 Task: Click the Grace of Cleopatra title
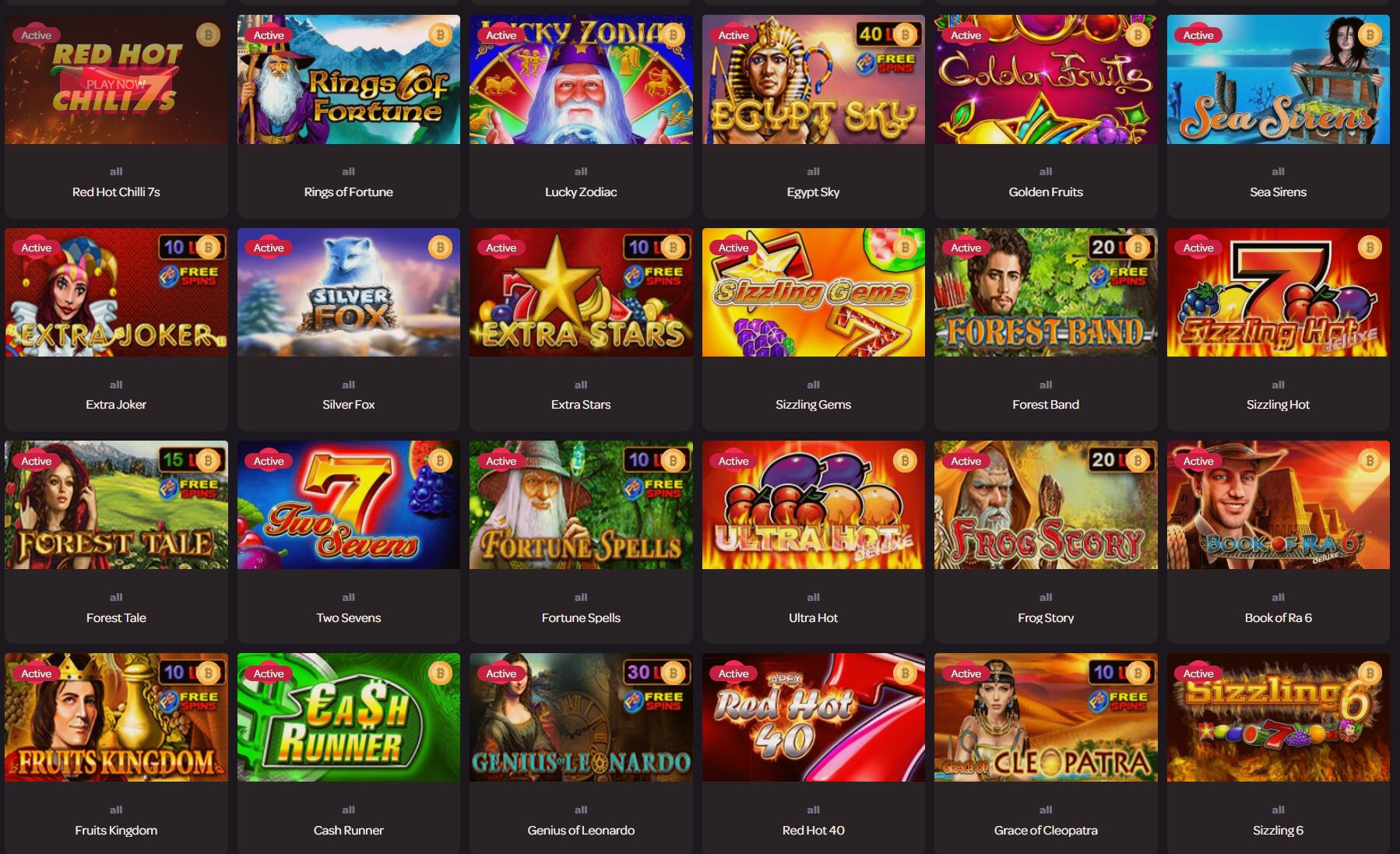1046,831
